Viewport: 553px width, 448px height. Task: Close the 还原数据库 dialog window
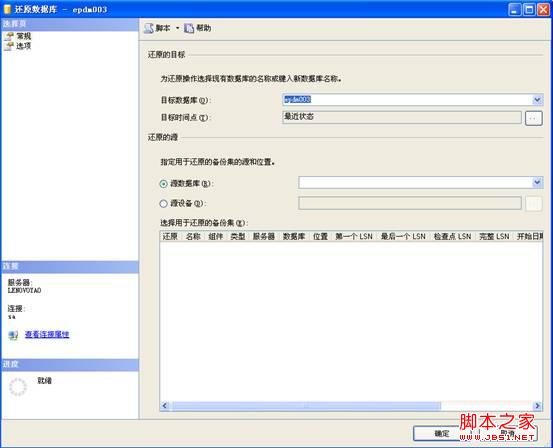543,10
